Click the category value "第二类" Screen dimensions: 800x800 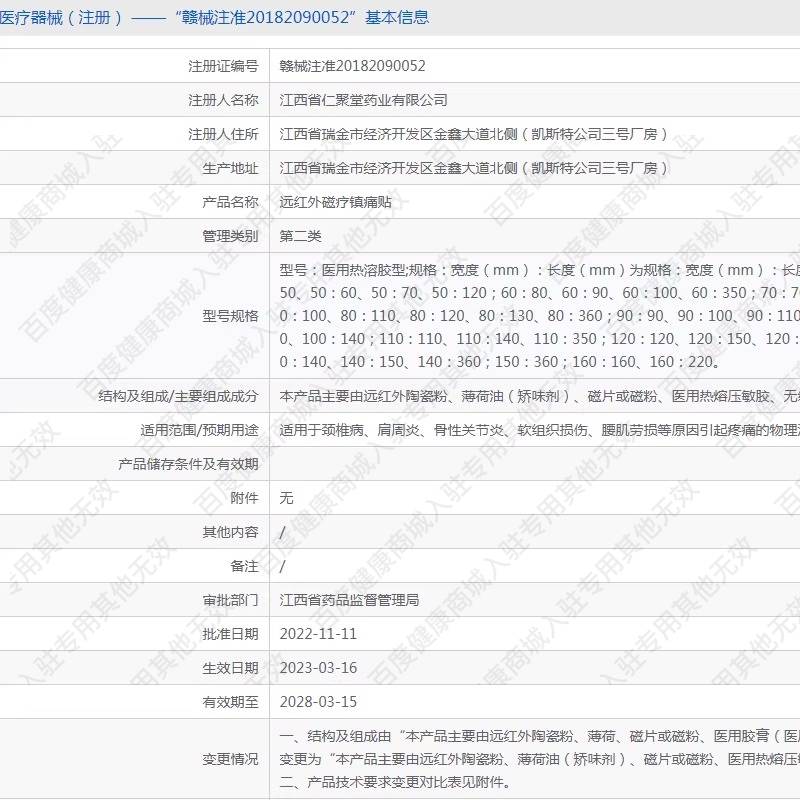tap(301, 236)
